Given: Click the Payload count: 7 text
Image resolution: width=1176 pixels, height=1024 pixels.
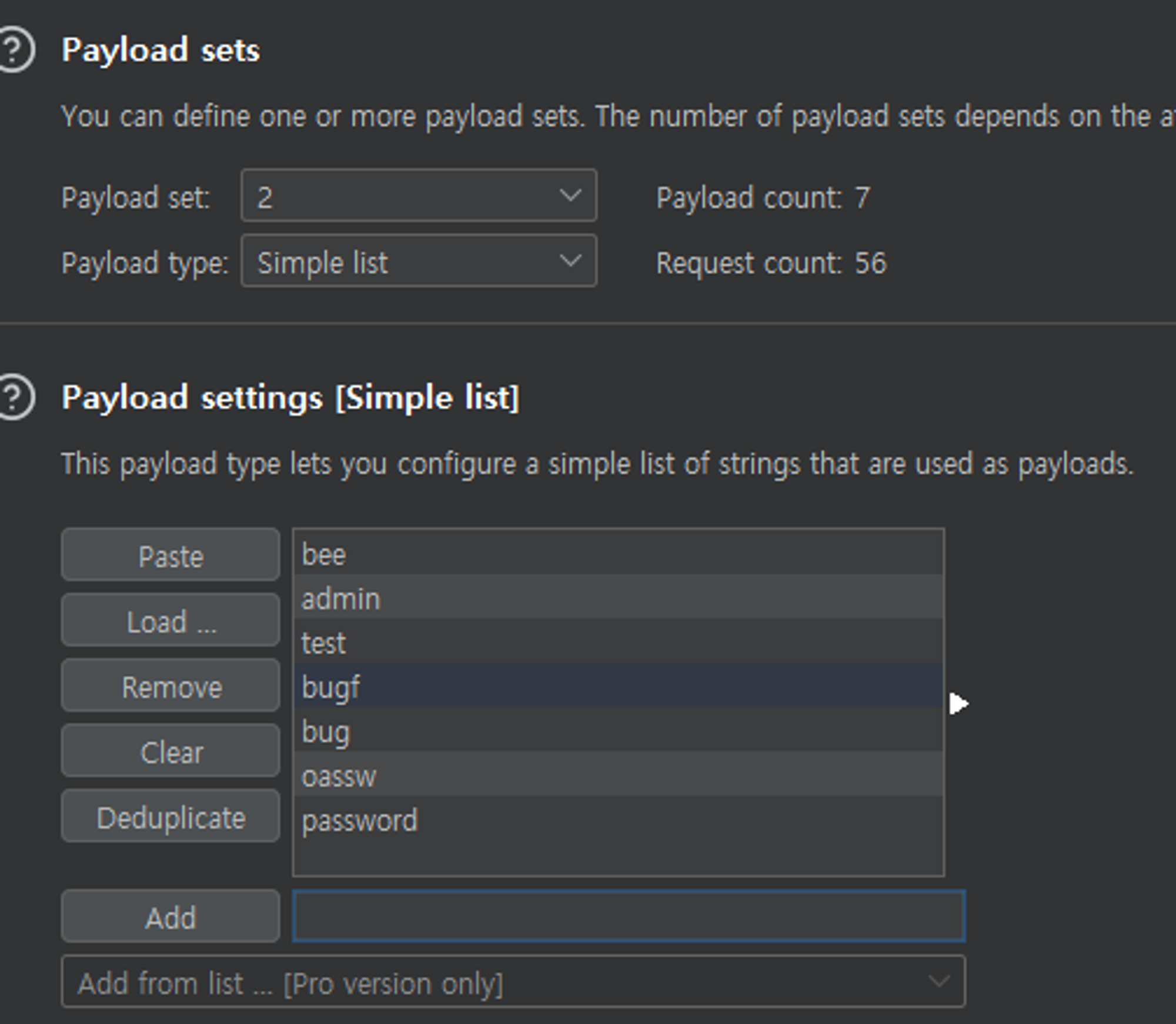Looking at the screenshot, I should [x=763, y=198].
